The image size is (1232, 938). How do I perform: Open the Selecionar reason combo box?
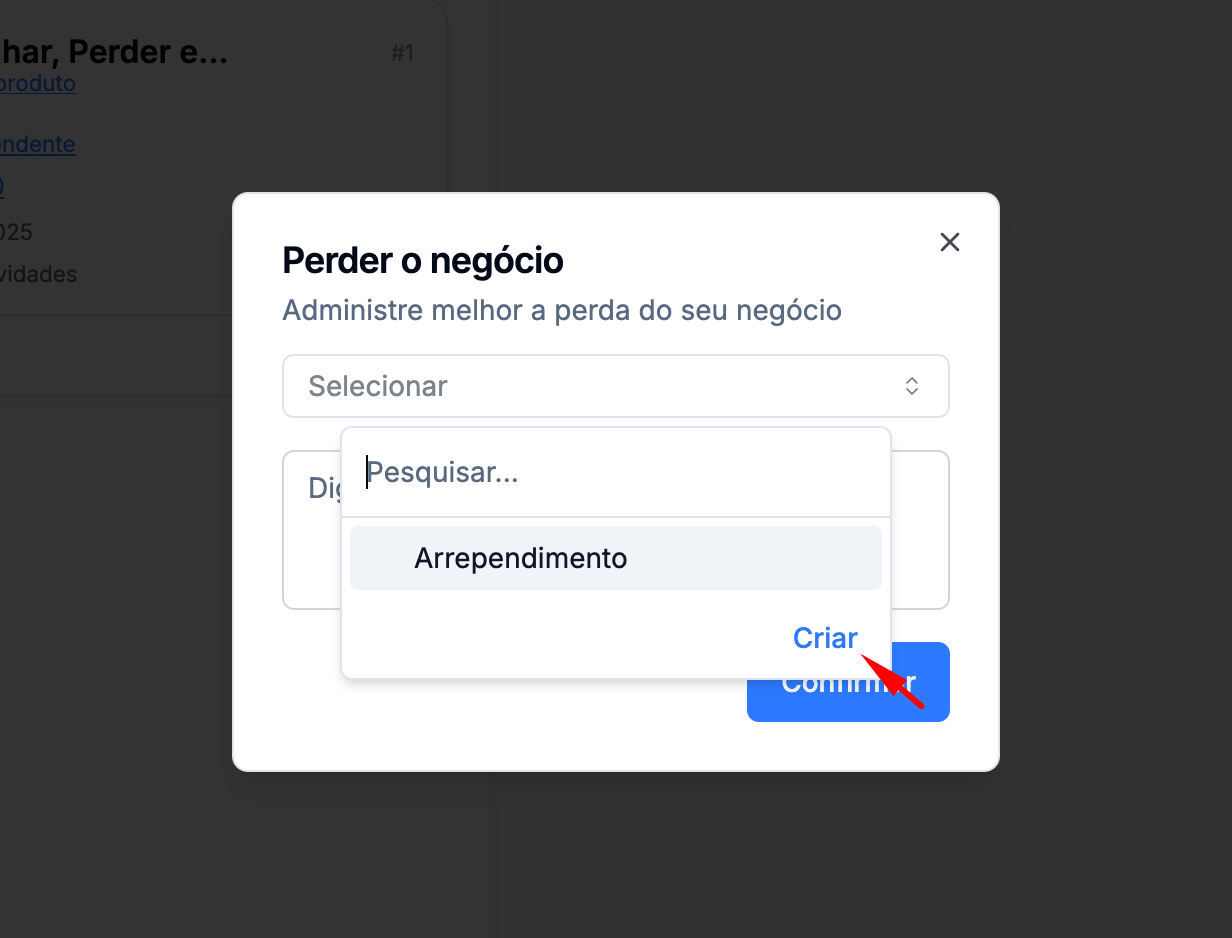[616, 386]
